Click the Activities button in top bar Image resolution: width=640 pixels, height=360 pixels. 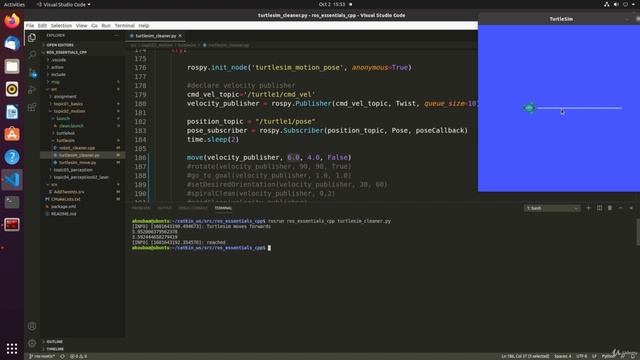pyautogui.click(x=14, y=4)
